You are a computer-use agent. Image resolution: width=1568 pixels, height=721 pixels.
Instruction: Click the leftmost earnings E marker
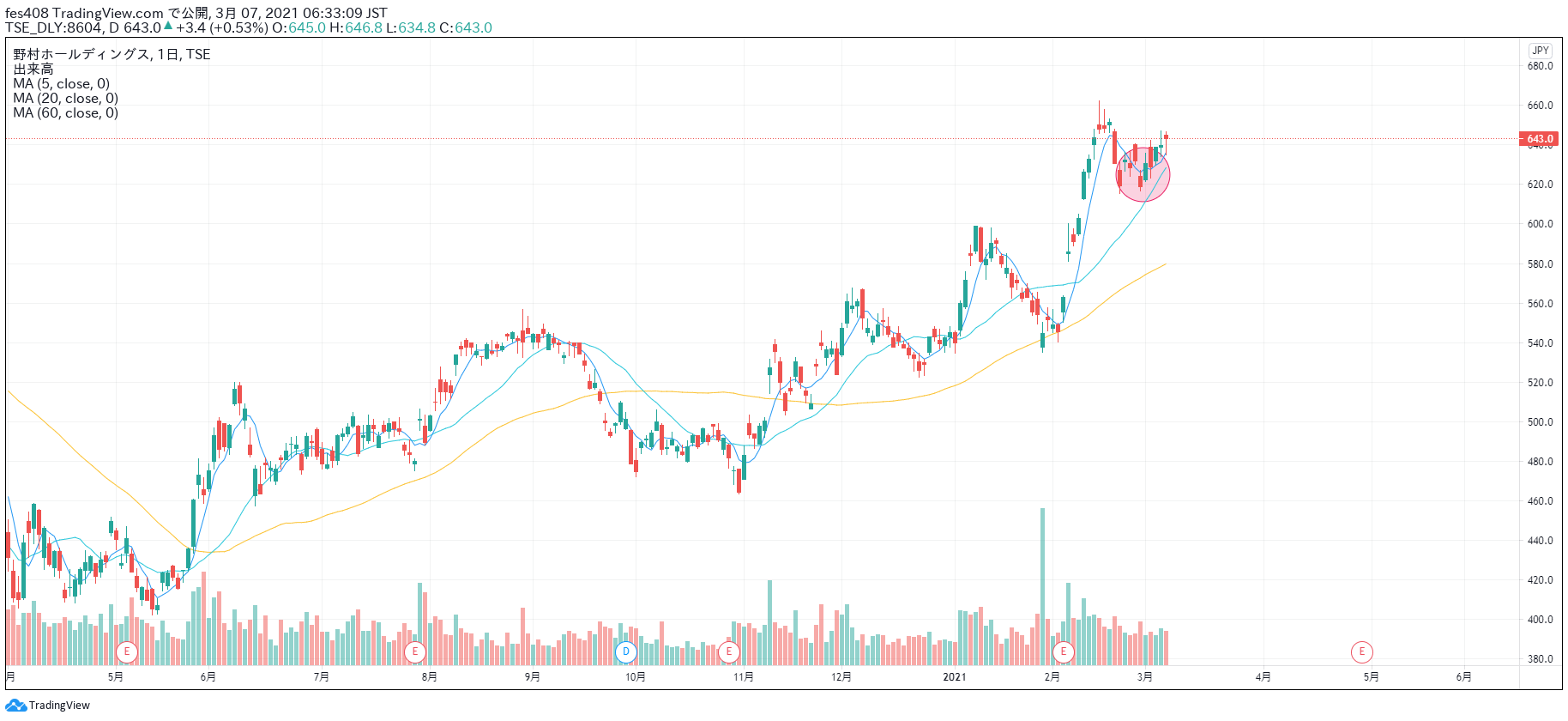127,651
